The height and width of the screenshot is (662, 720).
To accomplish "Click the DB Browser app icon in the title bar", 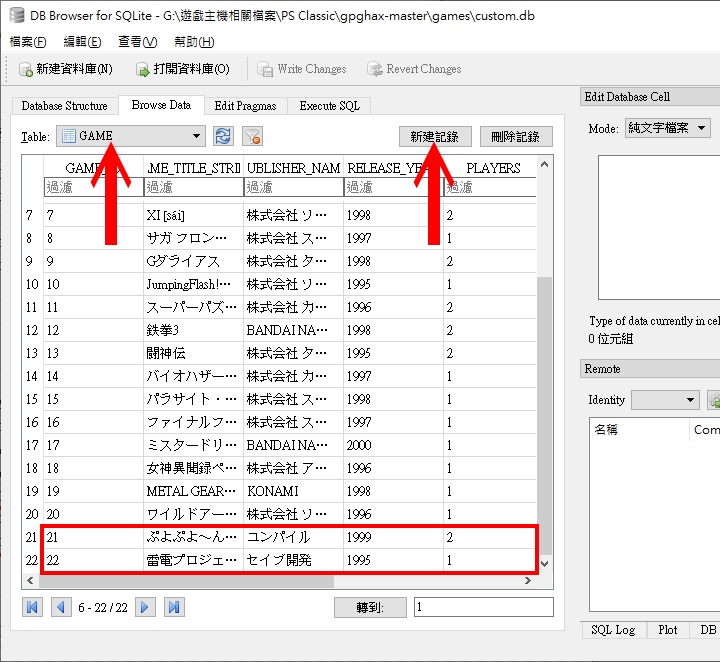I will tap(17, 16).
